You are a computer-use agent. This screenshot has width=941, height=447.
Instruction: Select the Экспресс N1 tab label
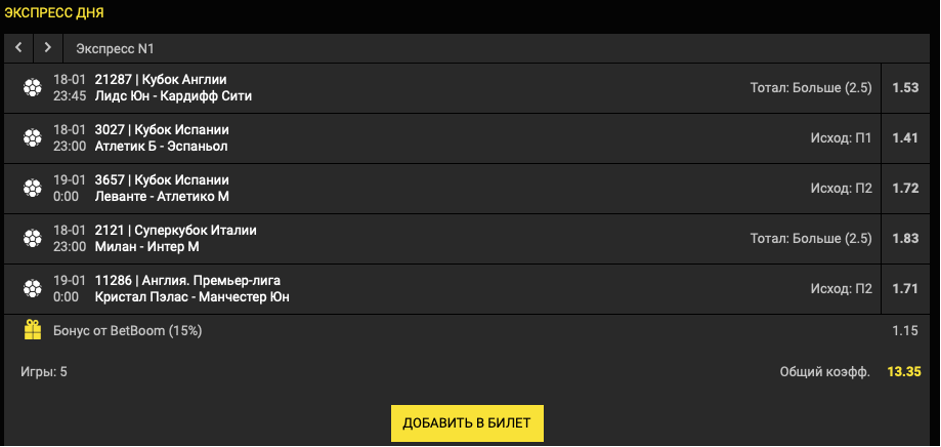[115, 49]
